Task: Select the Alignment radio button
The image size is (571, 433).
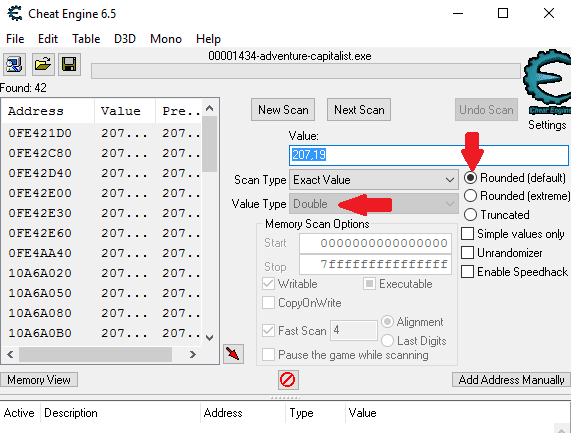Action: coord(387,322)
